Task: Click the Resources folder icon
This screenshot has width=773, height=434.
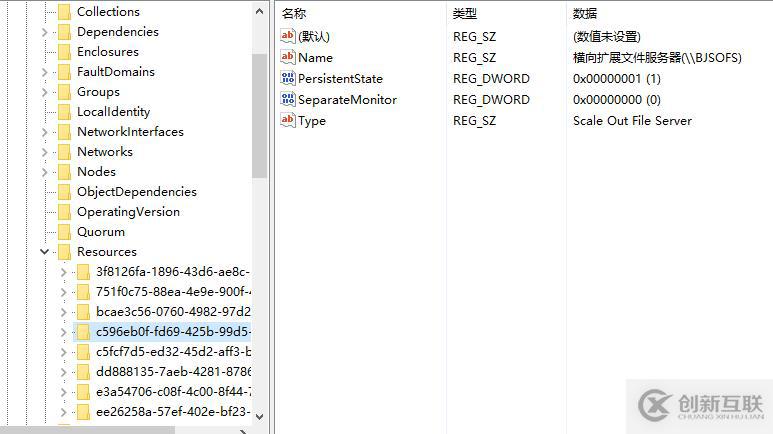Action: (64, 251)
